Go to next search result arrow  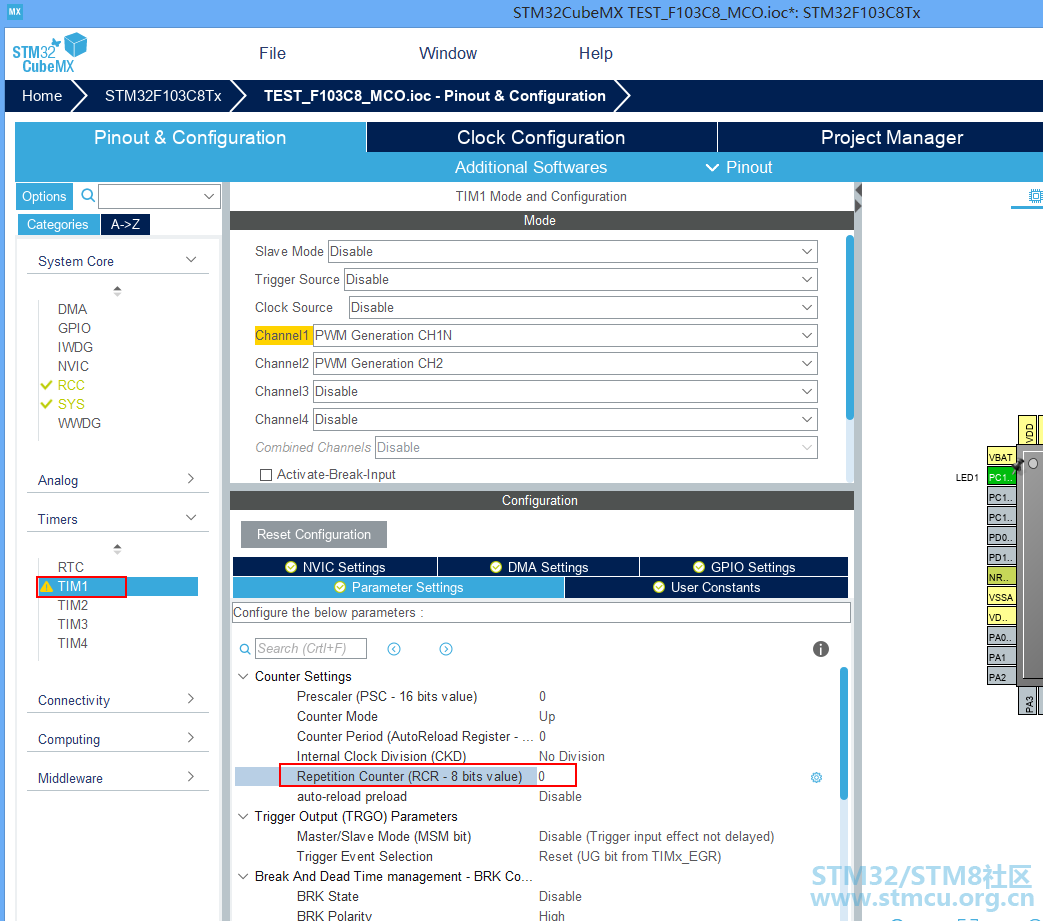tap(446, 649)
